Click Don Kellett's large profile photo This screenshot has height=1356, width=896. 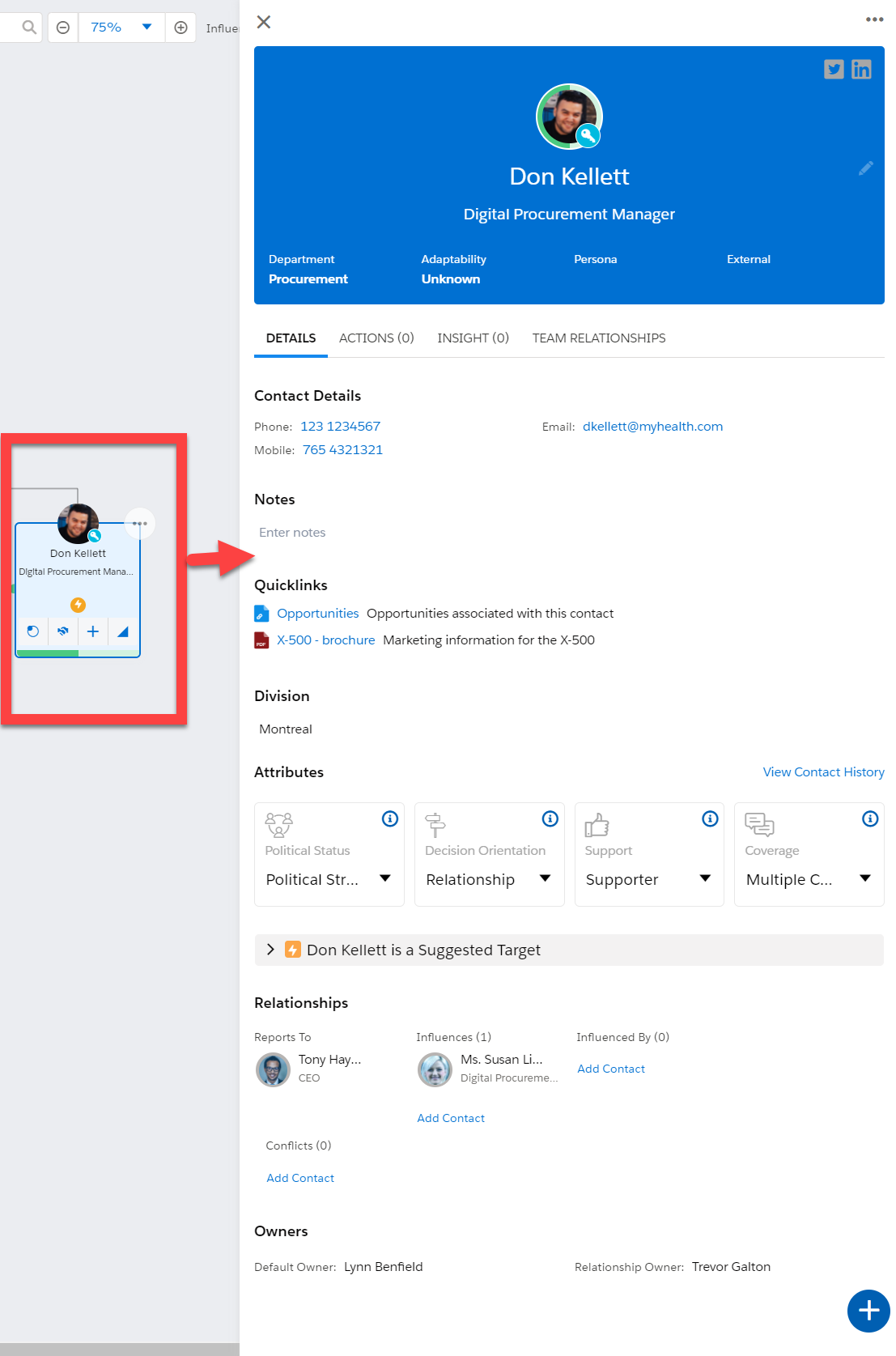(x=569, y=117)
